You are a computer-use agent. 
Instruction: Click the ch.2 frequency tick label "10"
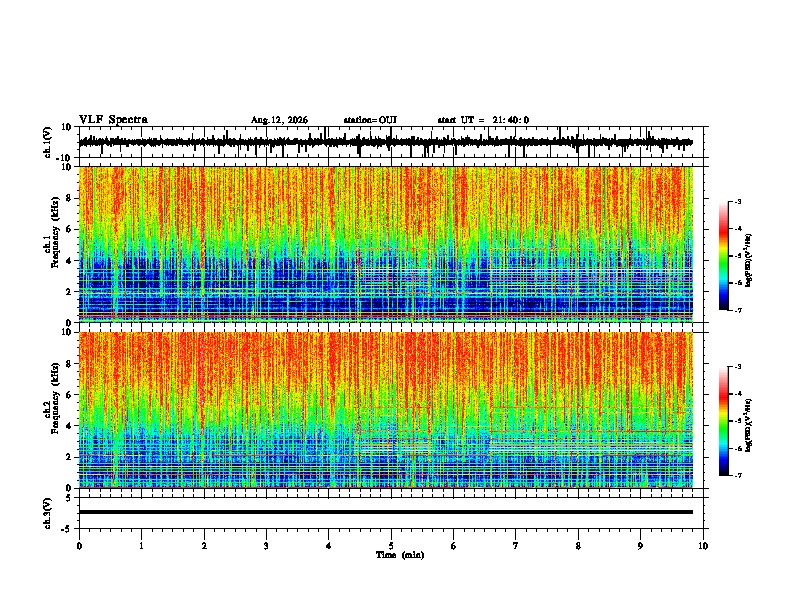pyautogui.click(x=67, y=332)
